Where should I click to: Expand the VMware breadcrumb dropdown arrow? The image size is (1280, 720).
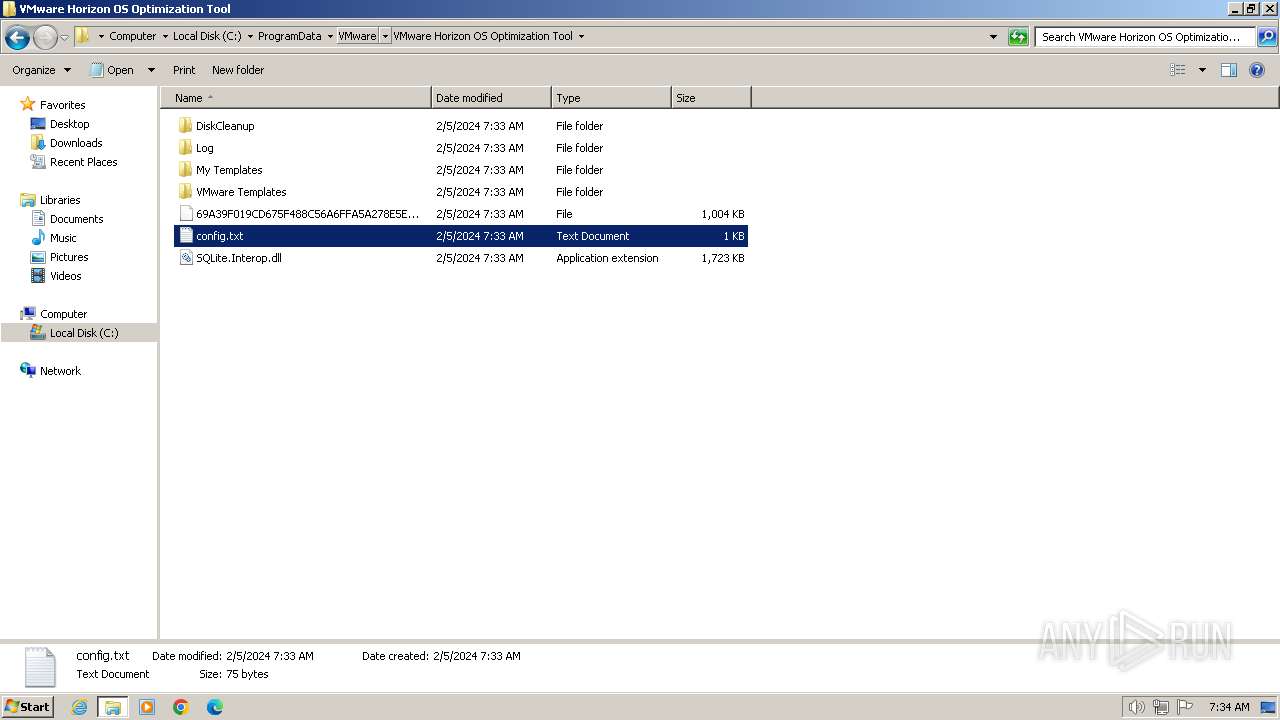(x=385, y=36)
